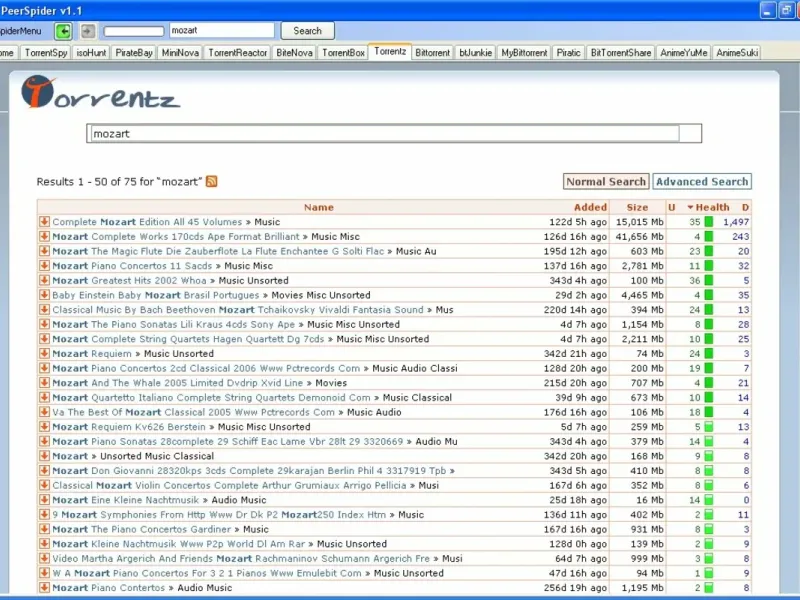Sort results by the Size column
800x600 pixels.
point(637,207)
